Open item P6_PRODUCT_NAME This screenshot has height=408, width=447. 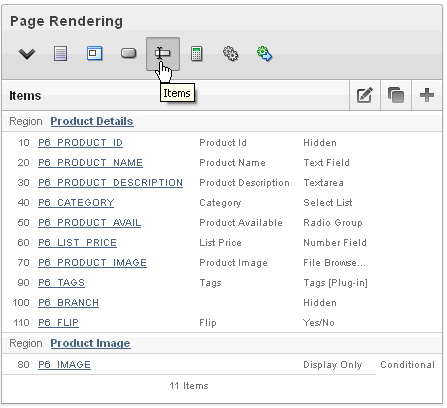[90, 163]
